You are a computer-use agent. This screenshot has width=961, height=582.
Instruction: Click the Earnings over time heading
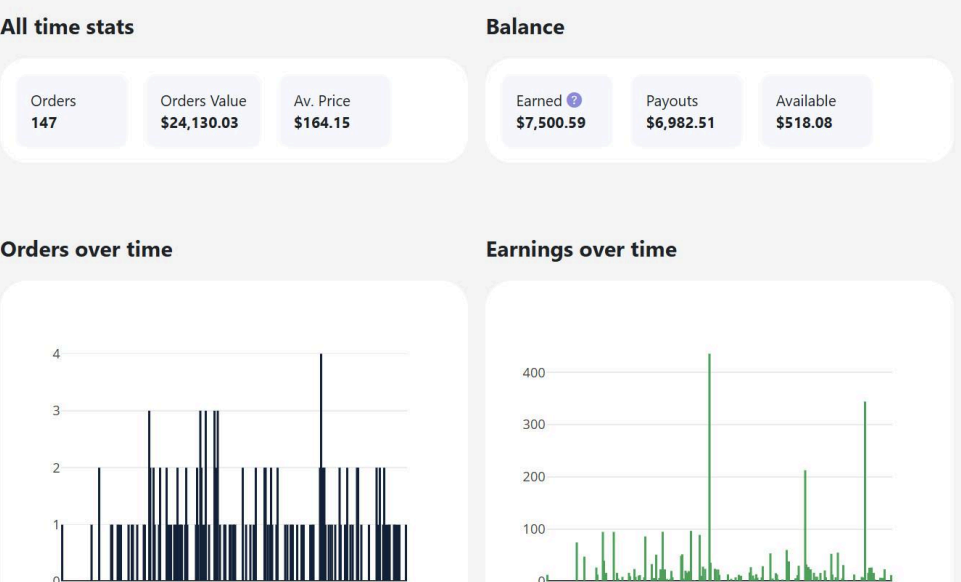(580, 250)
